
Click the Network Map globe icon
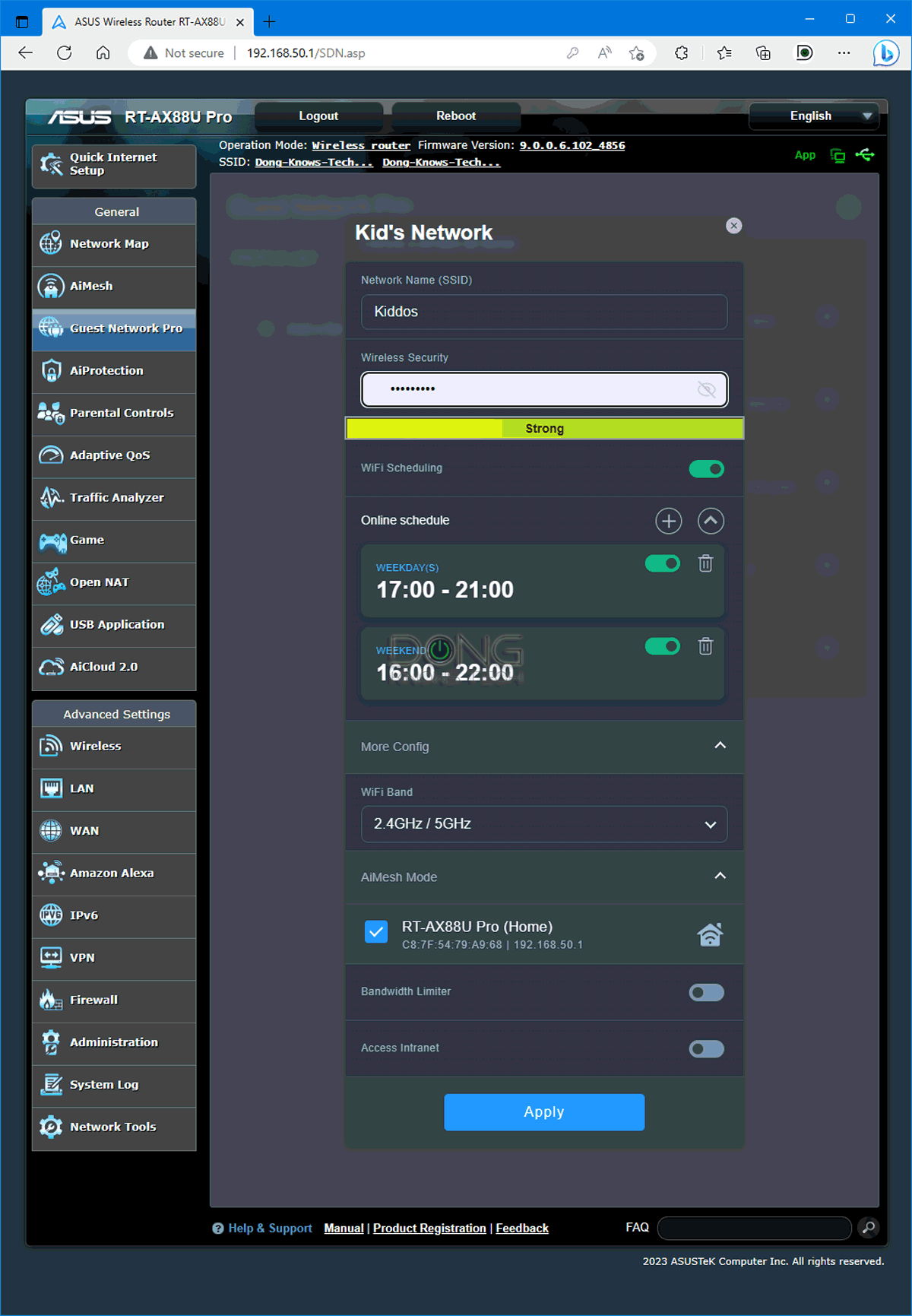[51, 243]
